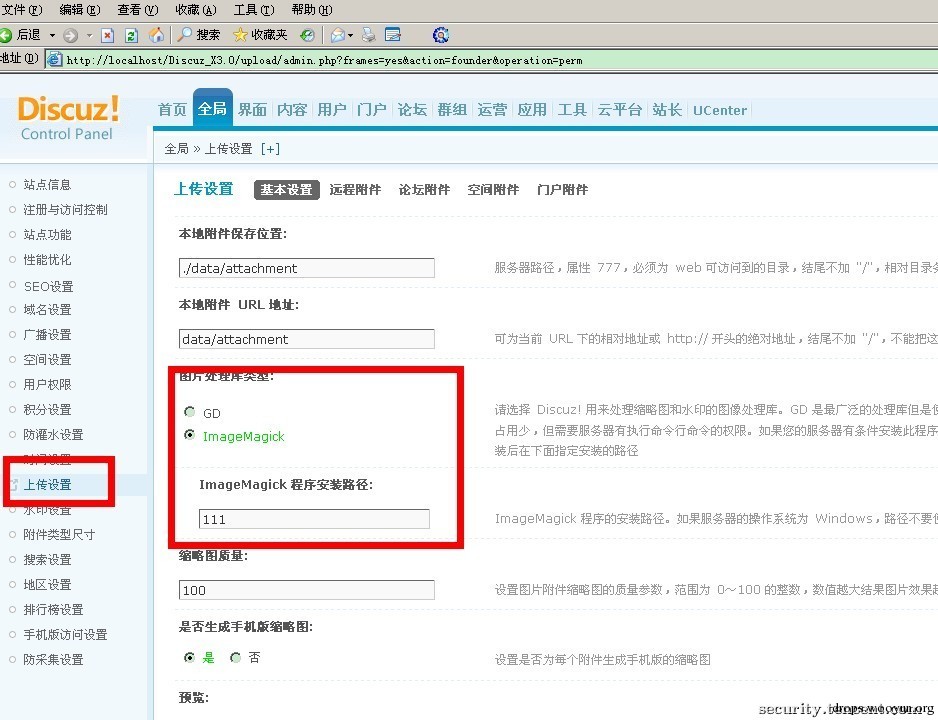Go to UCenter in top navigation
Screen dimensions: 938x720
click(x=720, y=110)
